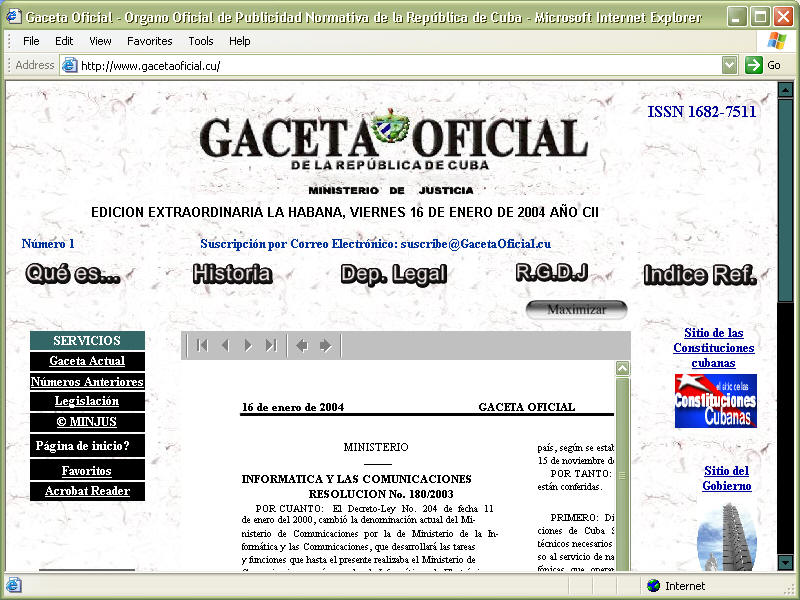The width and height of the screenshot is (800, 600).
Task: Click the page scrollbar up arrow
Action: (785, 90)
